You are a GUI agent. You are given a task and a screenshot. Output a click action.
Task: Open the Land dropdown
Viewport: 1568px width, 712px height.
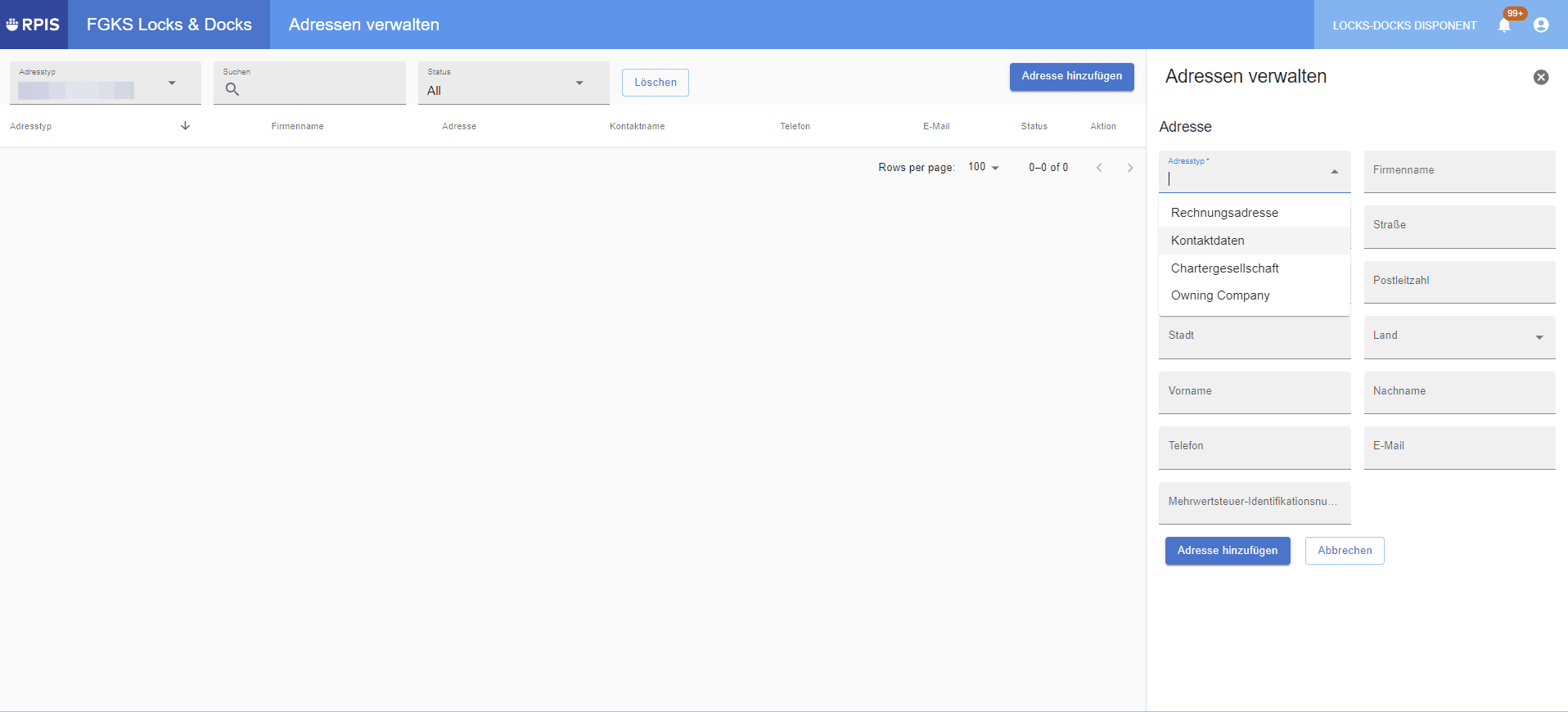(1460, 337)
